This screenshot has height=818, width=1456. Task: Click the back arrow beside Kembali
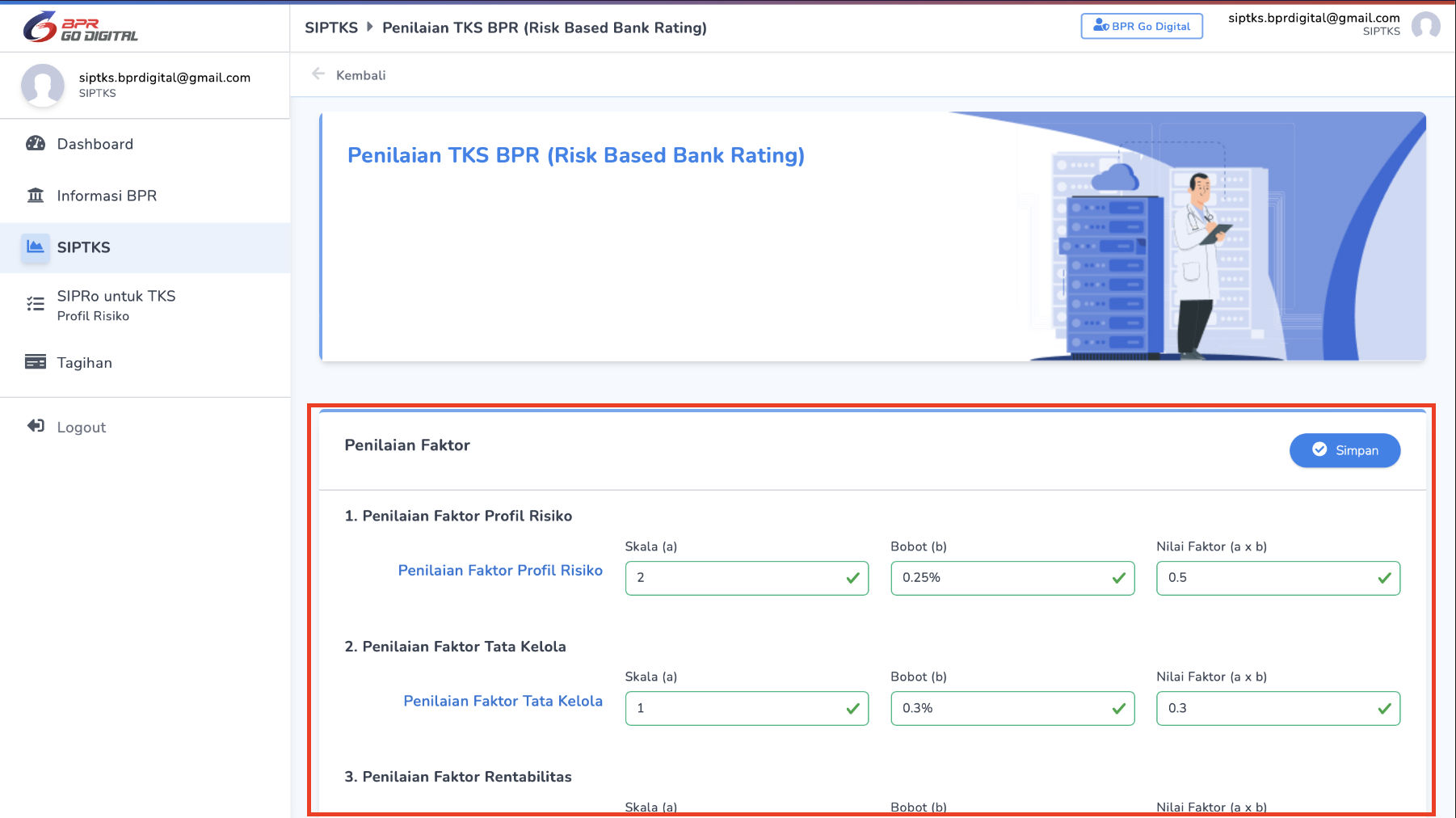(x=318, y=74)
